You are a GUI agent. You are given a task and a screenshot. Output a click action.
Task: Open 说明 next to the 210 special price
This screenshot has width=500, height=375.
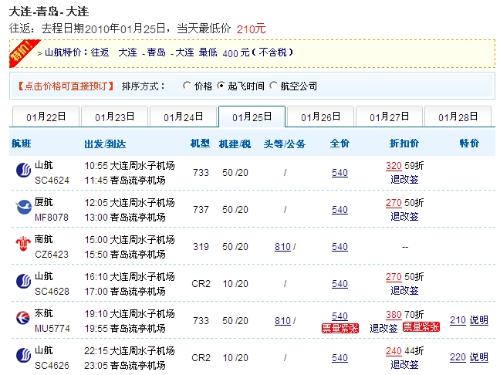pyautogui.click(x=479, y=320)
